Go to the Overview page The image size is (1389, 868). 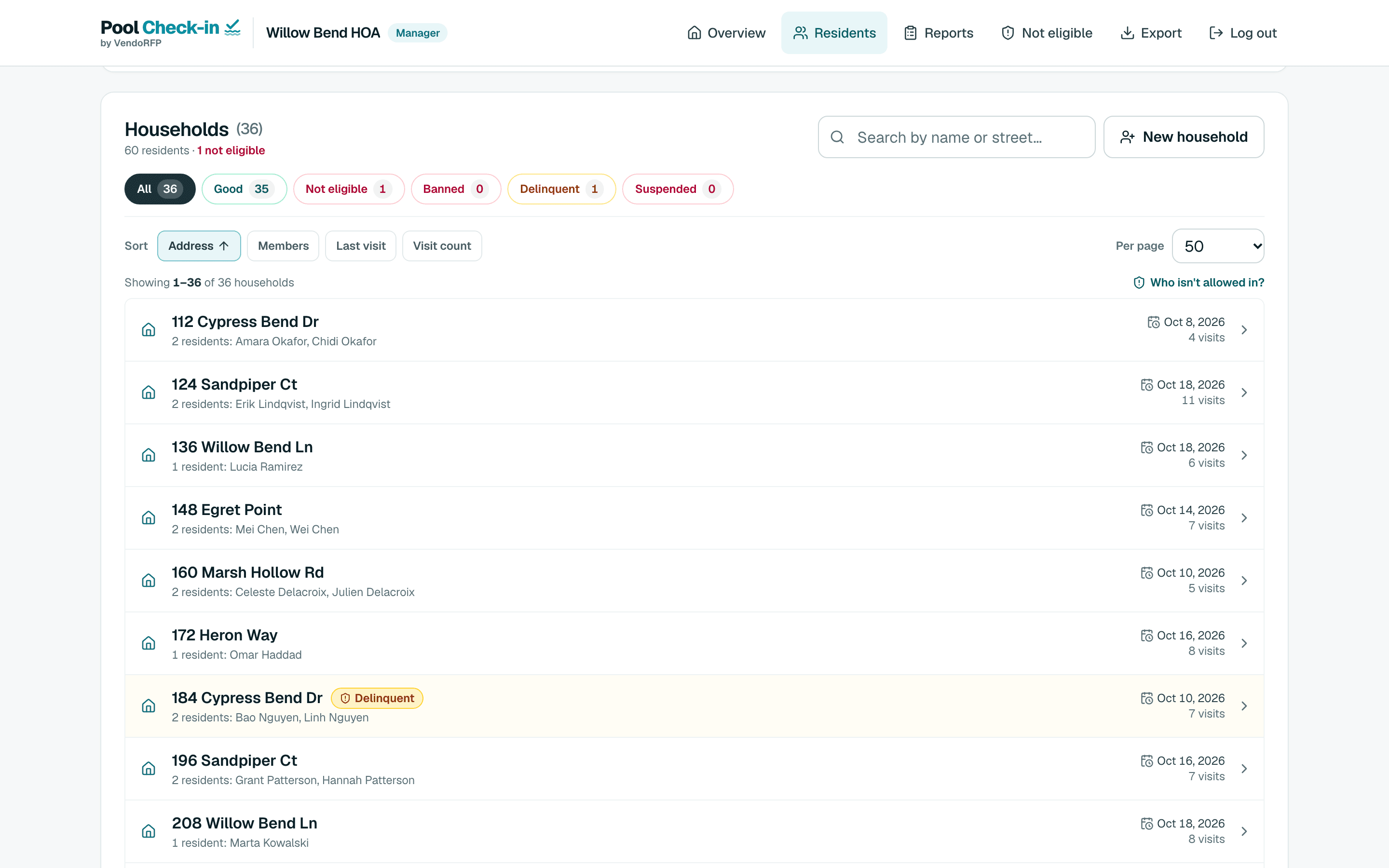(x=726, y=33)
